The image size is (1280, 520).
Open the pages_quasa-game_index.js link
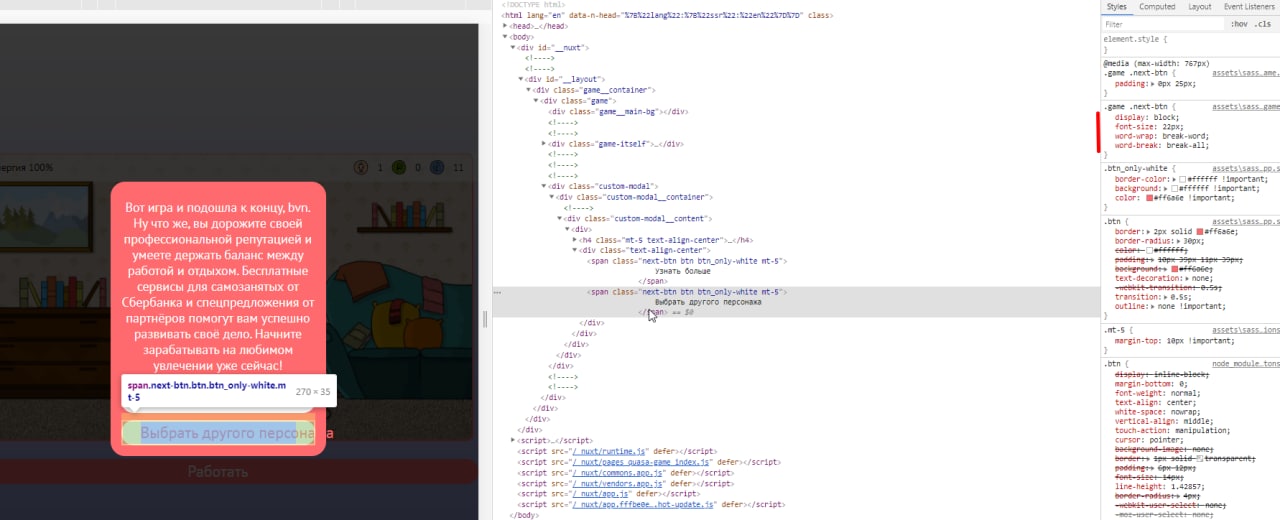(x=640, y=462)
